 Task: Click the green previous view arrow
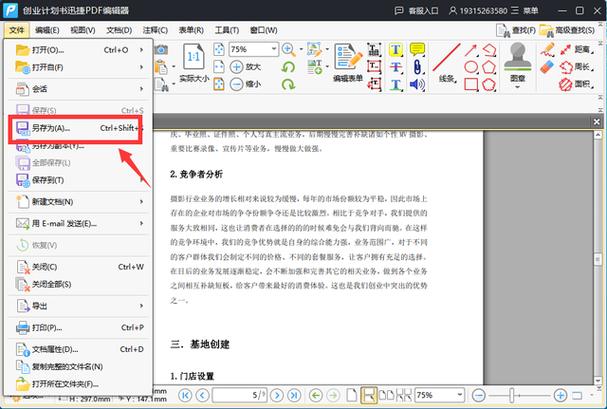pyautogui.click(x=316, y=395)
